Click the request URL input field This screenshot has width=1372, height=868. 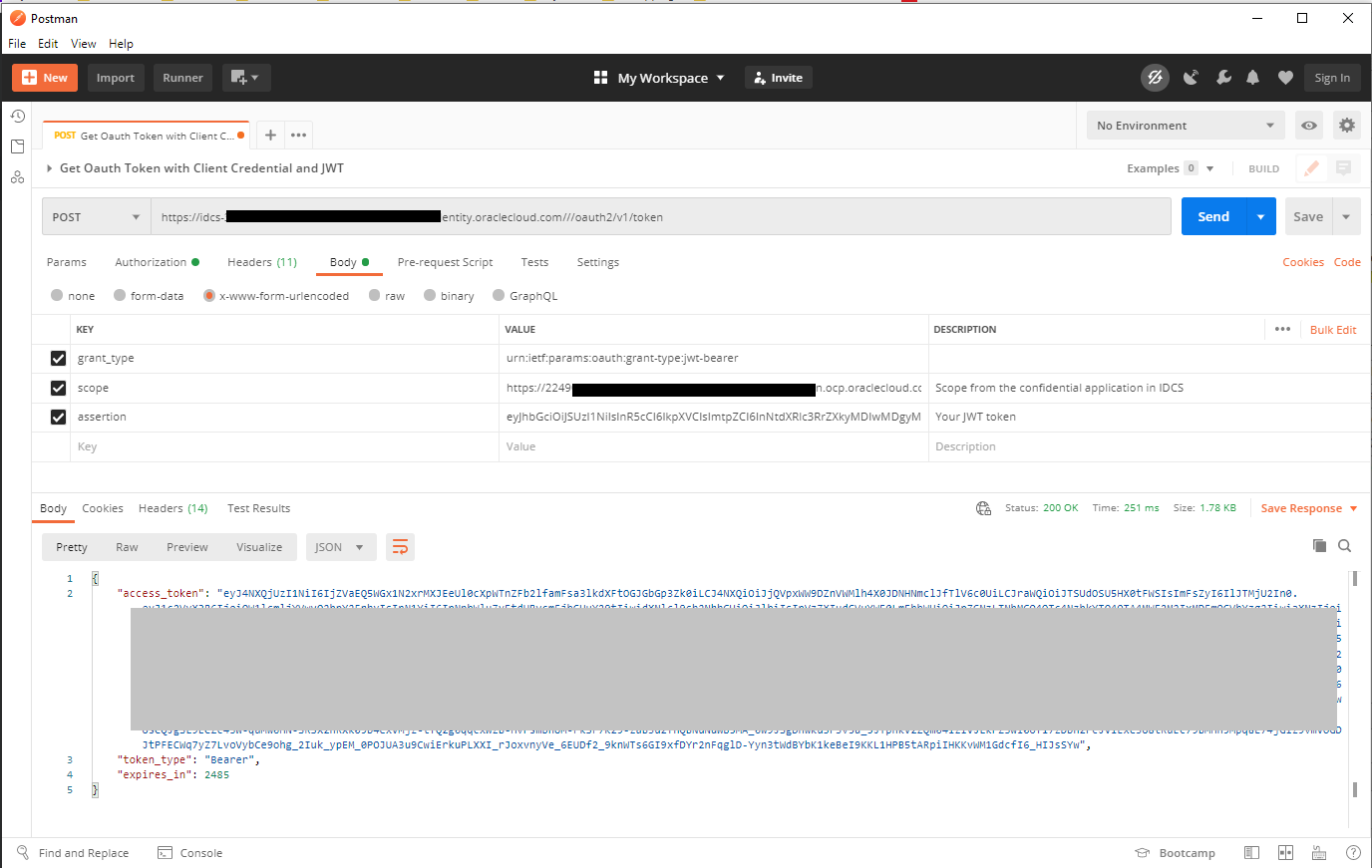pyautogui.click(x=798, y=217)
